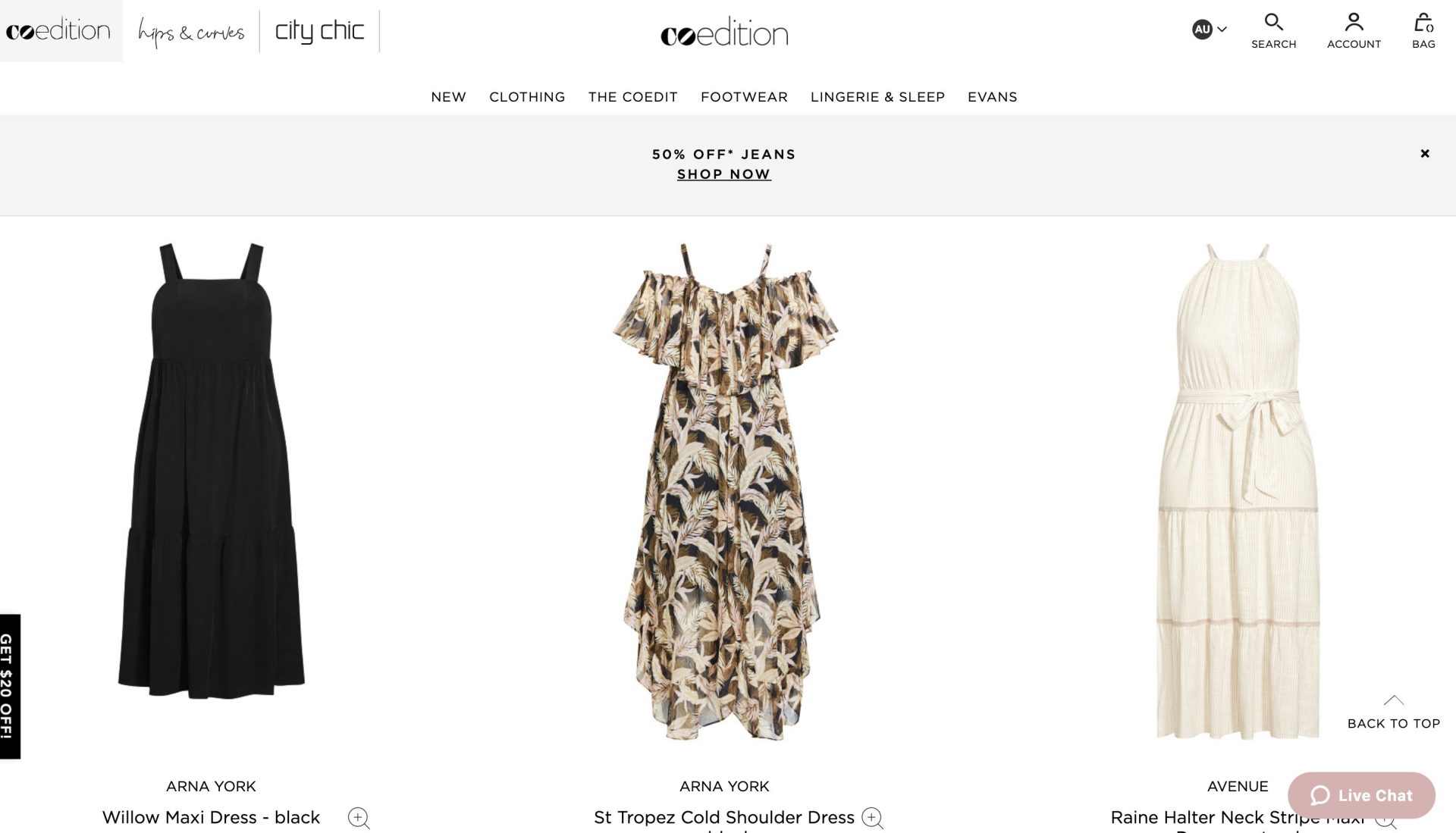This screenshot has height=833, width=1456.
Task: Open the Account profile icon
Action: 1354,22
